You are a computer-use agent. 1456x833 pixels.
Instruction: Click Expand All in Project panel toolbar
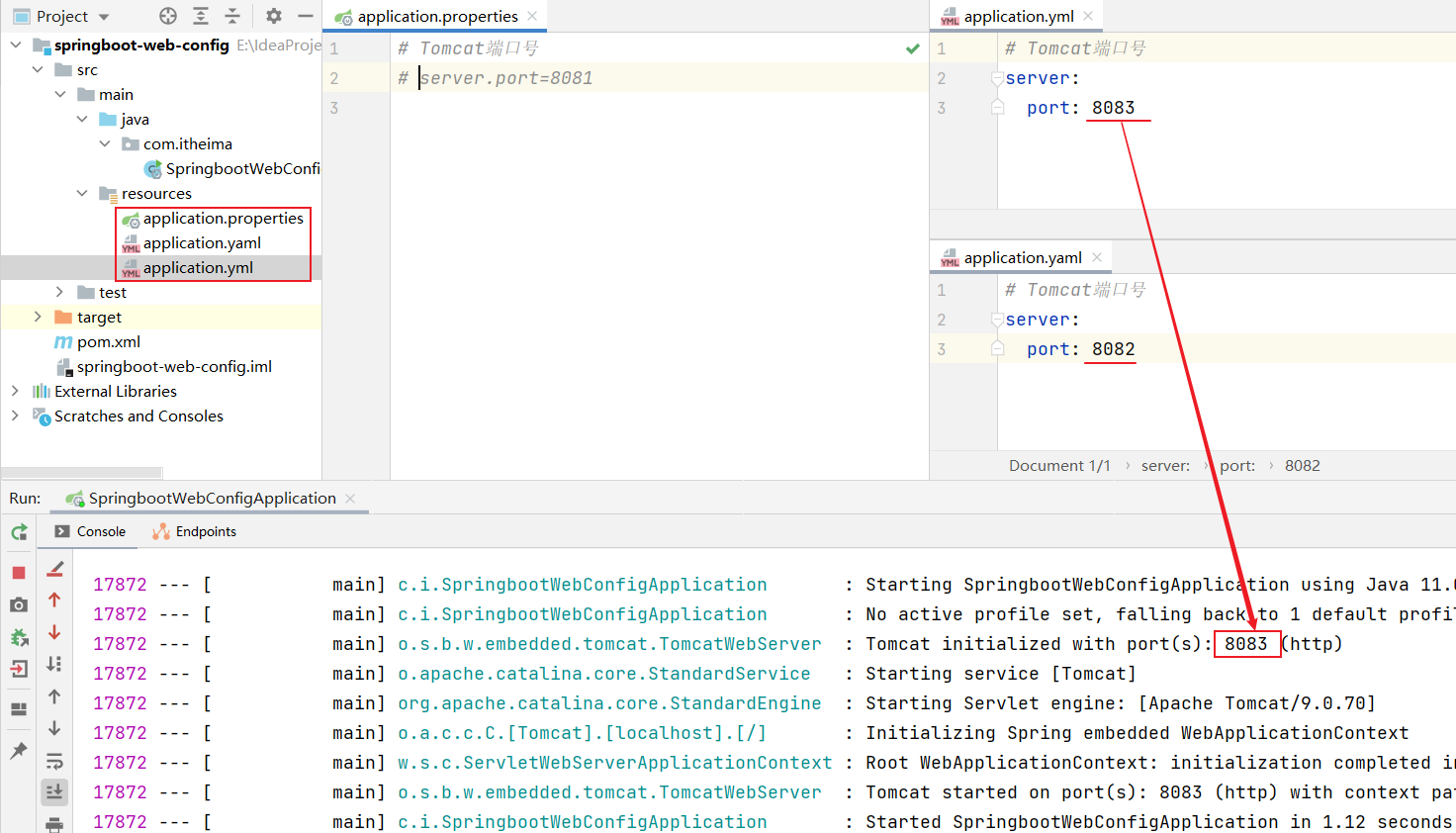[x=201, y=16]
